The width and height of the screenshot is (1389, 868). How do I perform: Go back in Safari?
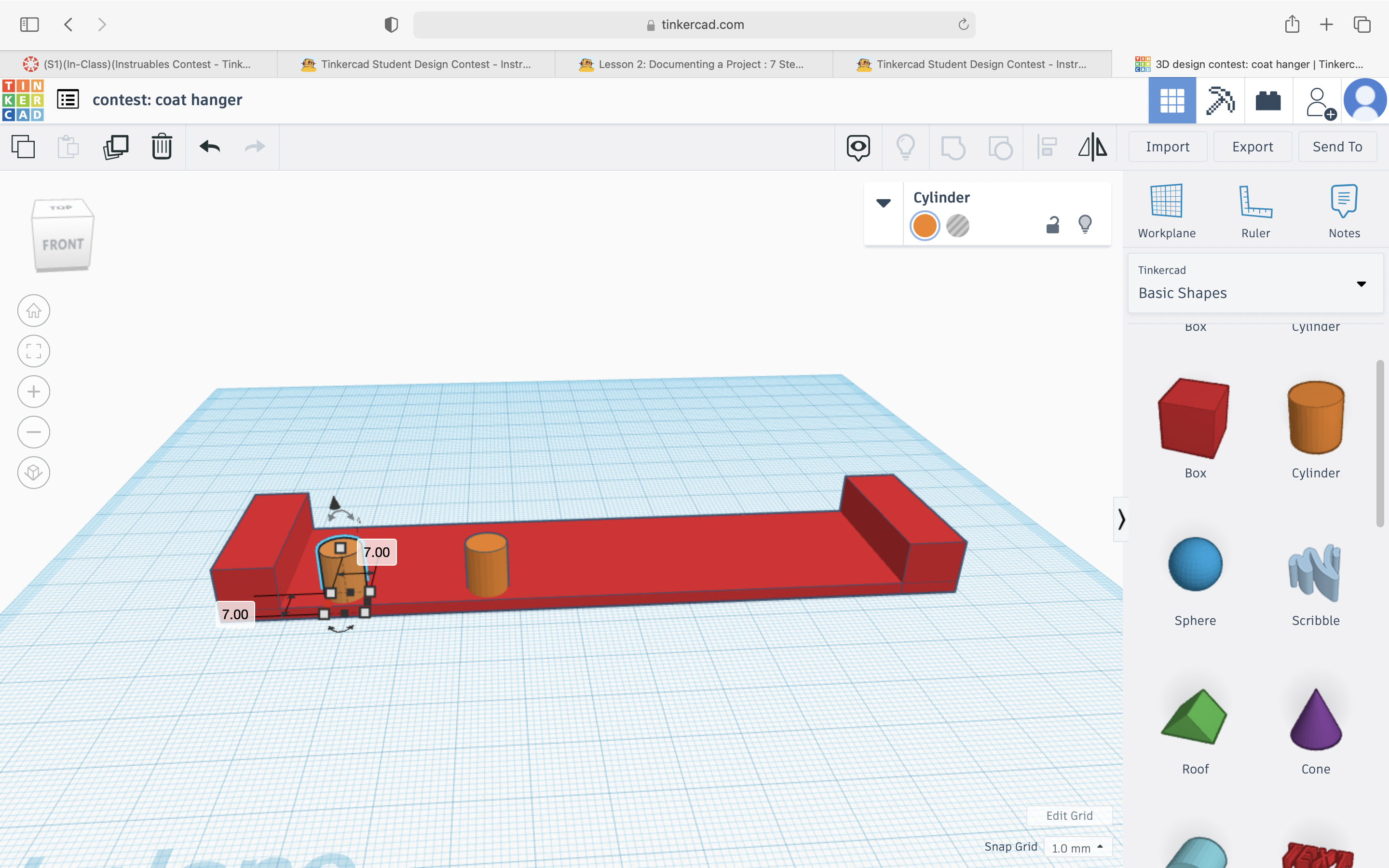click(69, 25)
